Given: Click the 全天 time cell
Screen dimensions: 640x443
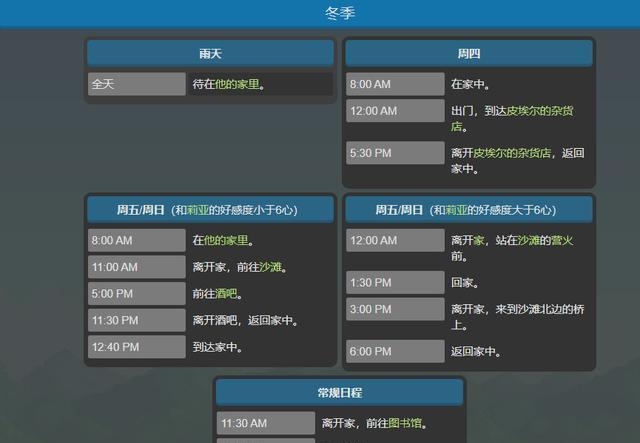Looking at the screenshot, I should point(137,84).
